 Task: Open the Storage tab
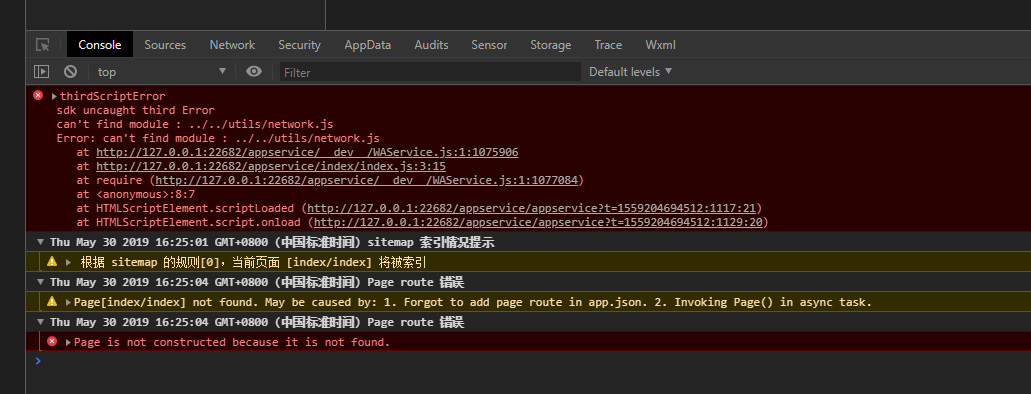(x=550, y=45)
